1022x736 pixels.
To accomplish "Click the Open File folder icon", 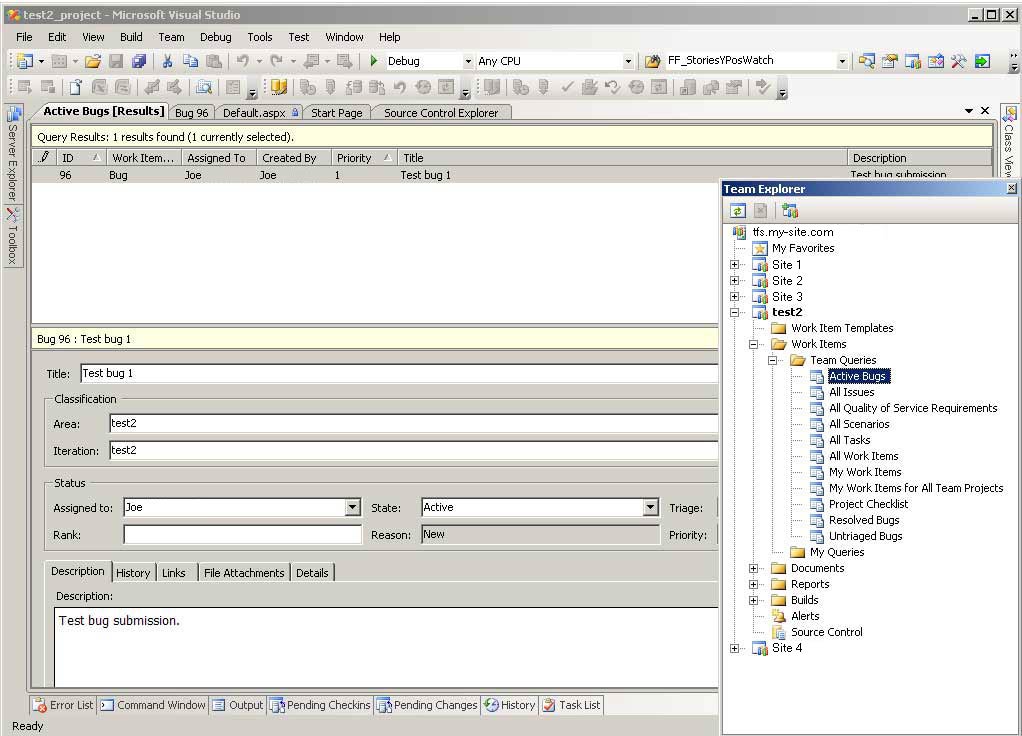I will point(93,61).
